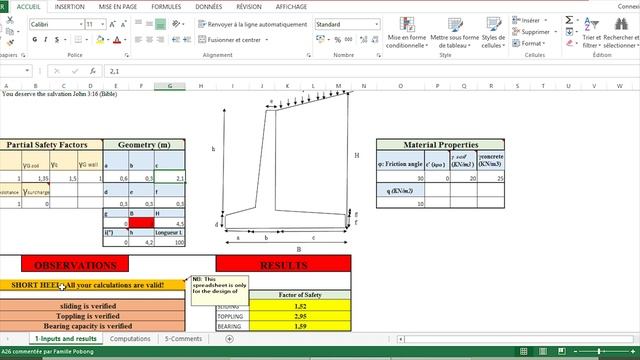Open the AFFICHAGE ribbon tab
Image resolution: width=640 pixels, height=360 pixels.
pyautogui.click(x=291, y=7)
